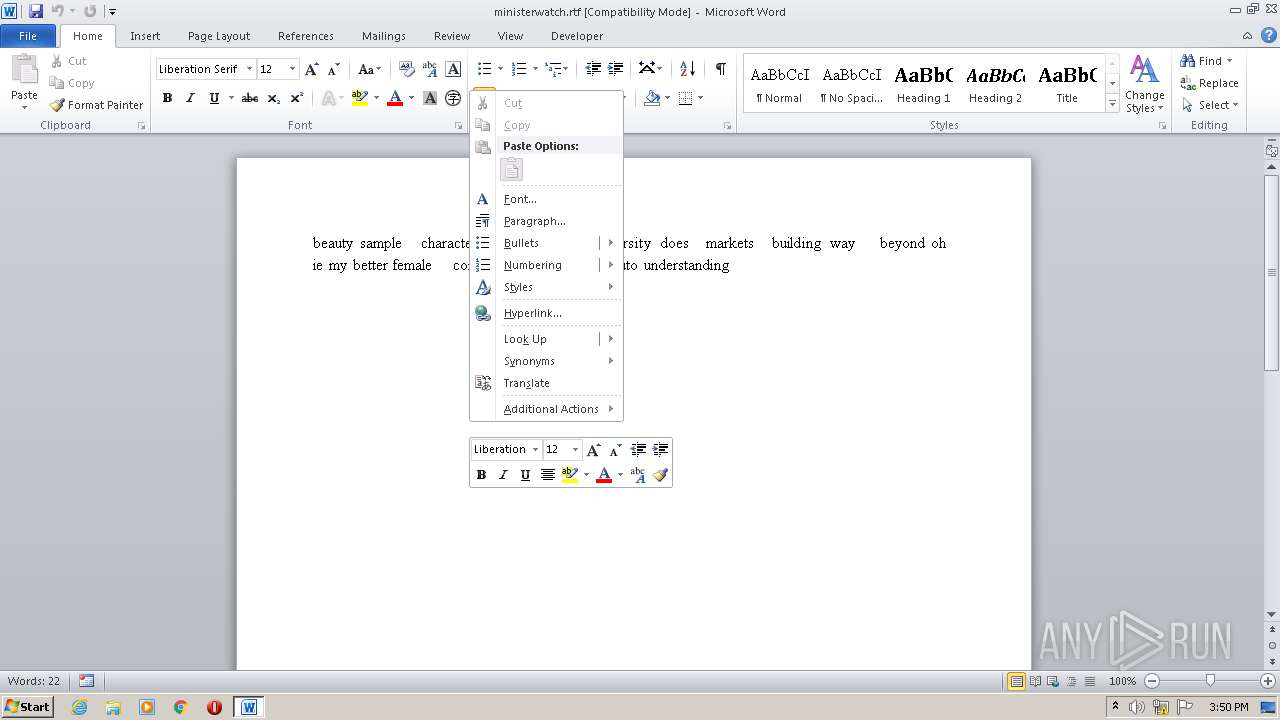Open mini toolbar font size dropdown

pos(575,450)
